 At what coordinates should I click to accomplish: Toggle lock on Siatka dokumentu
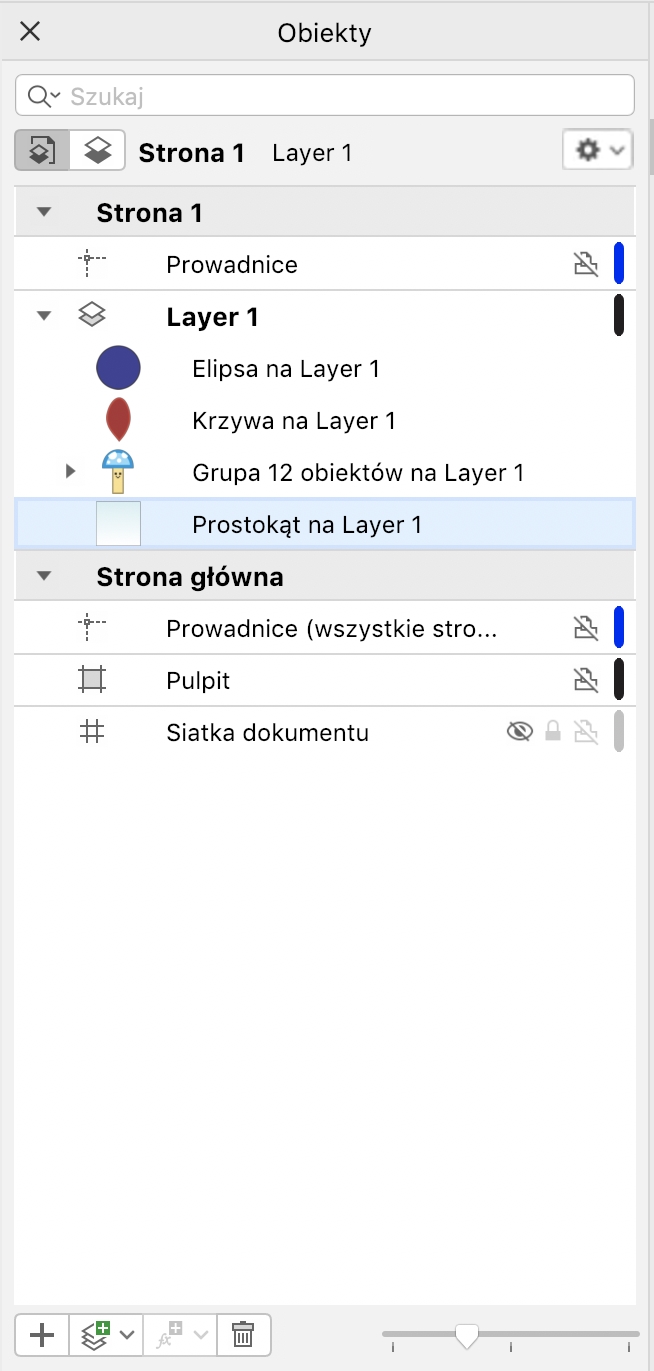coord(552,733)
